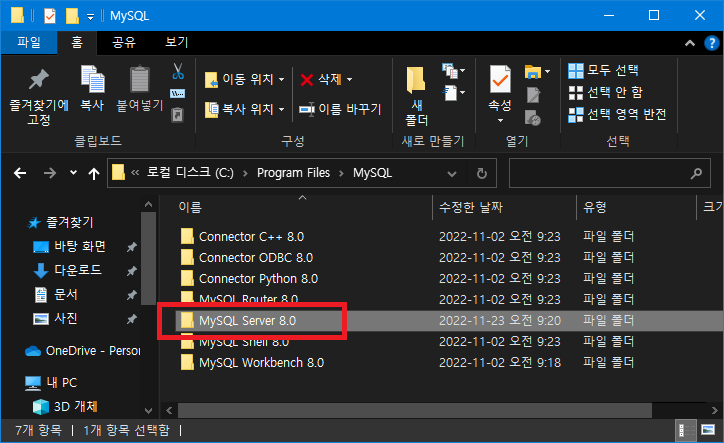Select the Connector C++ 8.0 folder
Image resolution: width=724 pixels, height=443 pixels.
click(x=251, y=237)
